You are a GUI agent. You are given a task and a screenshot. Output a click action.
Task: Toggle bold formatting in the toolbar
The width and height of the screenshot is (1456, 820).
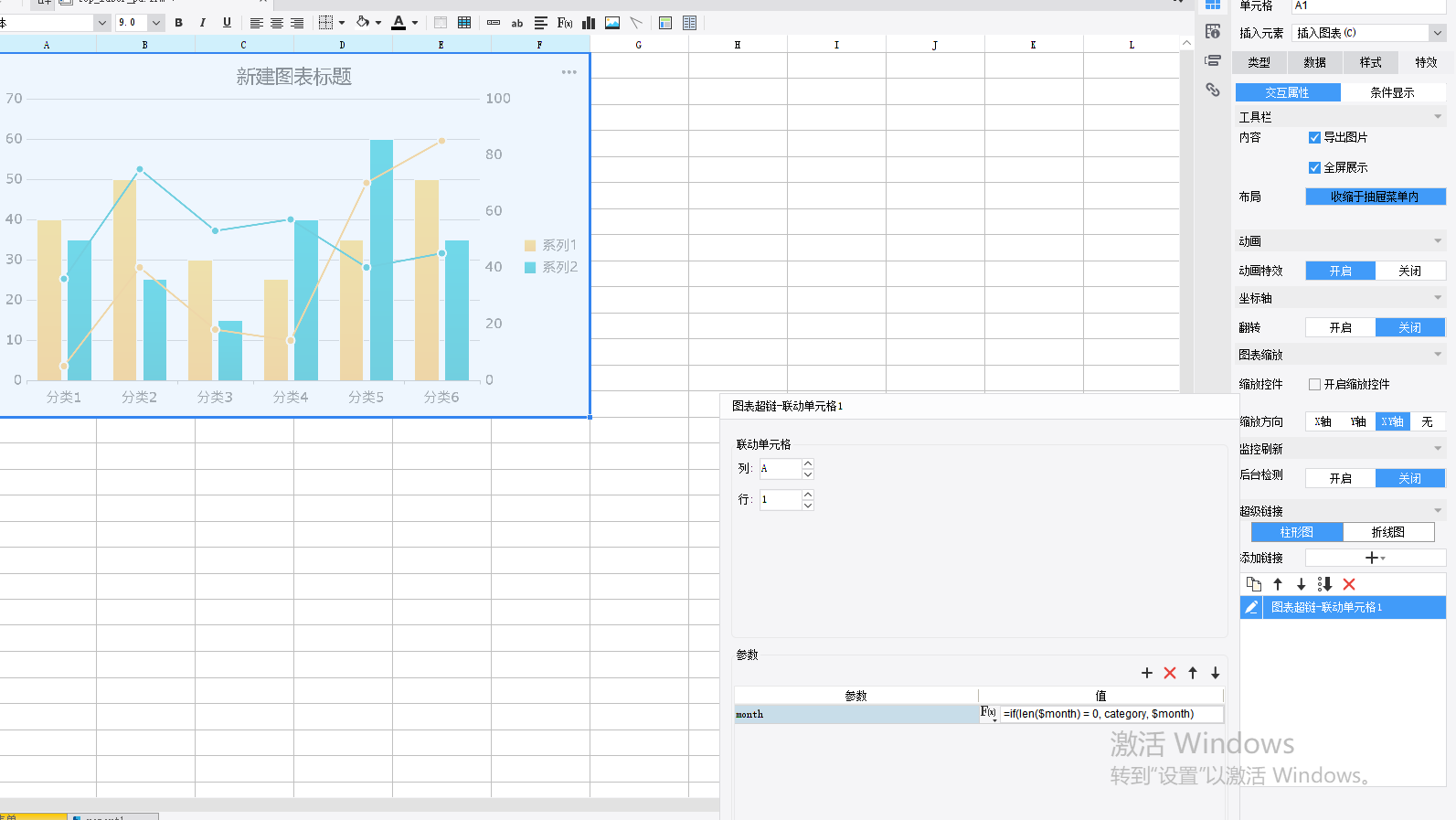click(179, 23)
